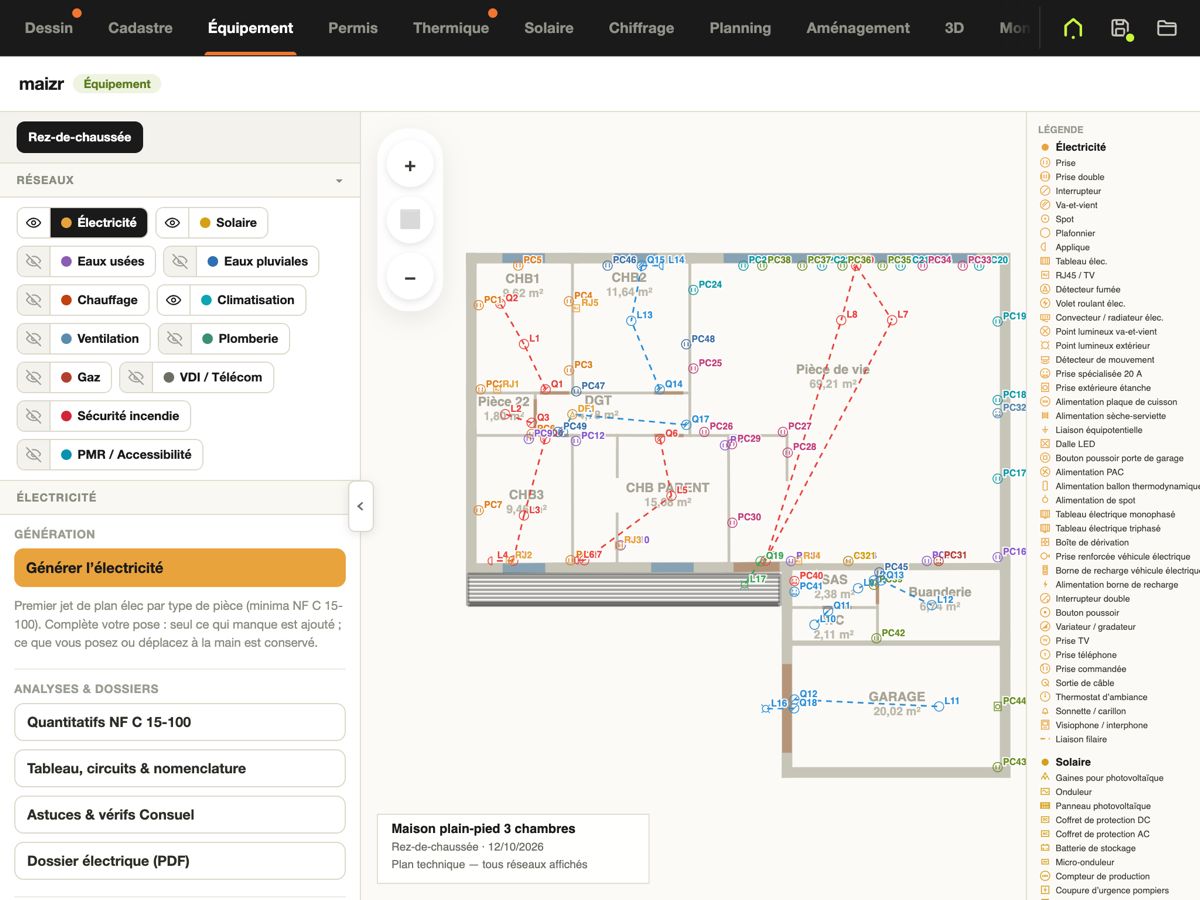
Task: Export Dossier électrique (PDF)
Action: point(180,861)
